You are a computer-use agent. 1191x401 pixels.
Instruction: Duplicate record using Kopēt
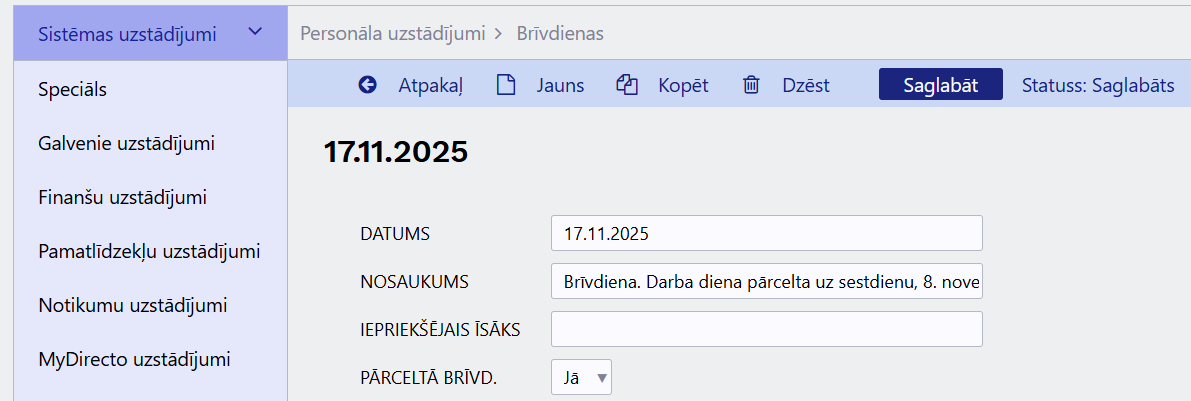point(683,85)
